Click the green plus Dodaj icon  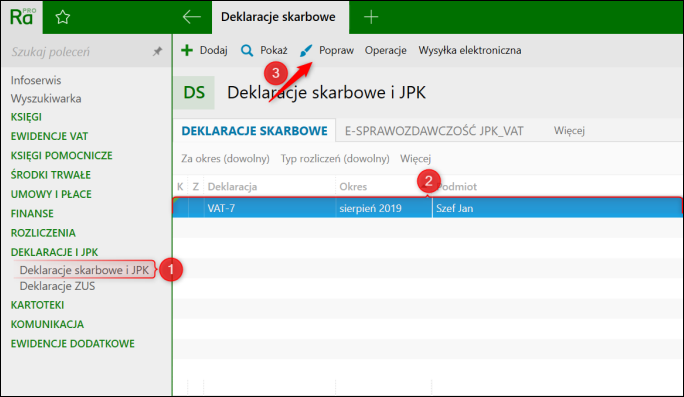pos(187,50)
